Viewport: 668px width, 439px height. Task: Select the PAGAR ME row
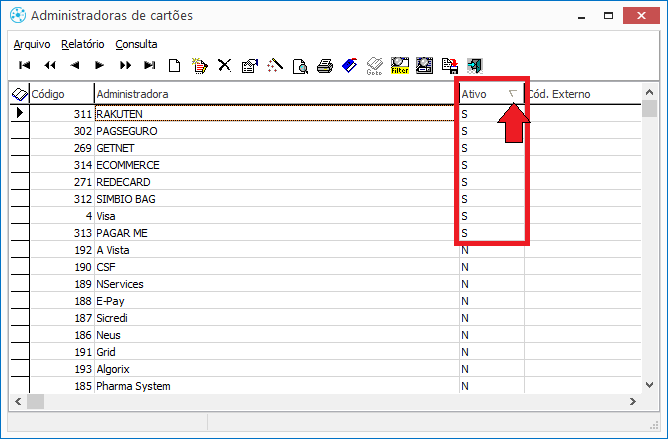(326, 233)
